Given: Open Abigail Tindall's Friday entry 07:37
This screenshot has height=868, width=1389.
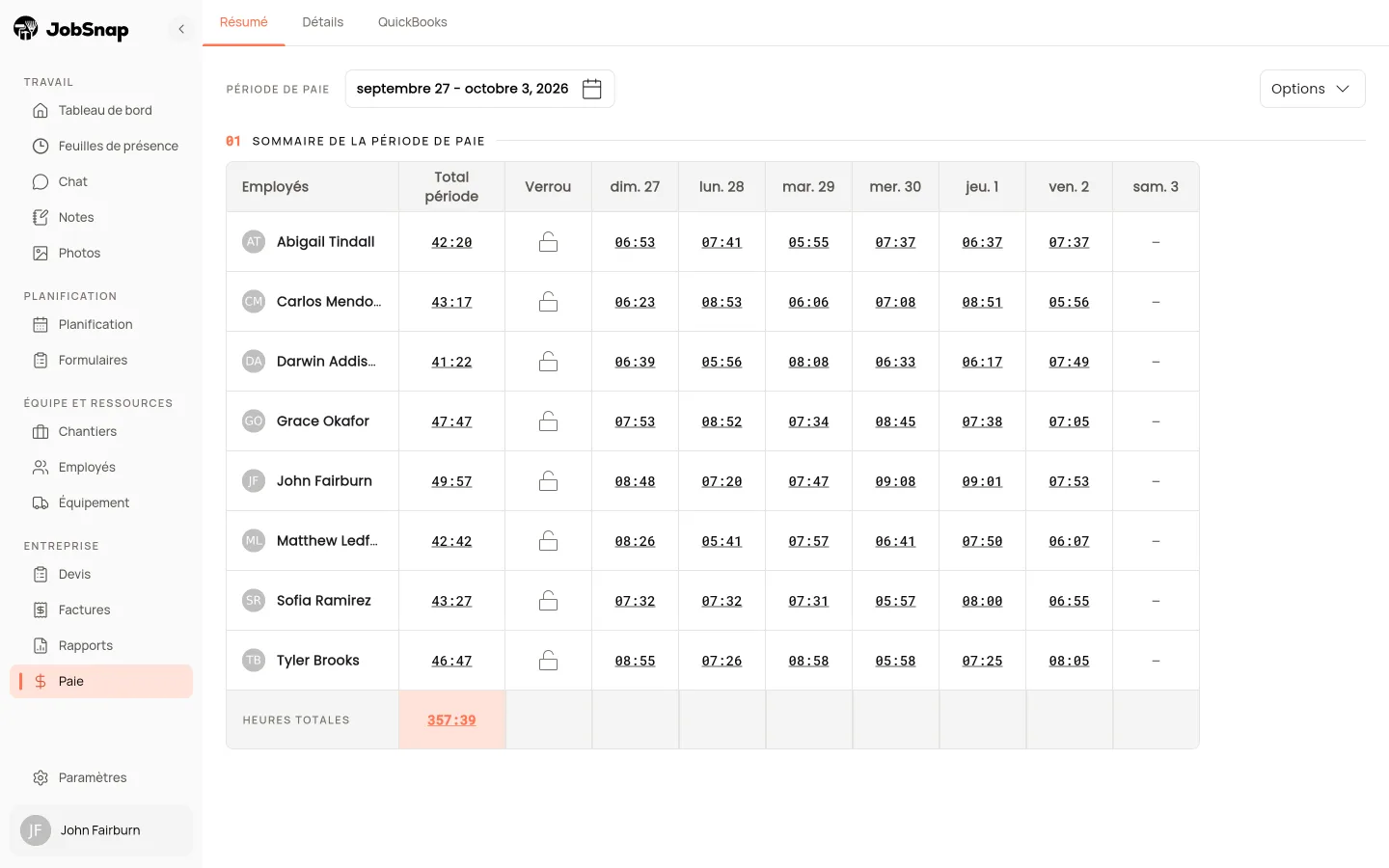Looking at the screenshot, I should tap(1069, 242).
